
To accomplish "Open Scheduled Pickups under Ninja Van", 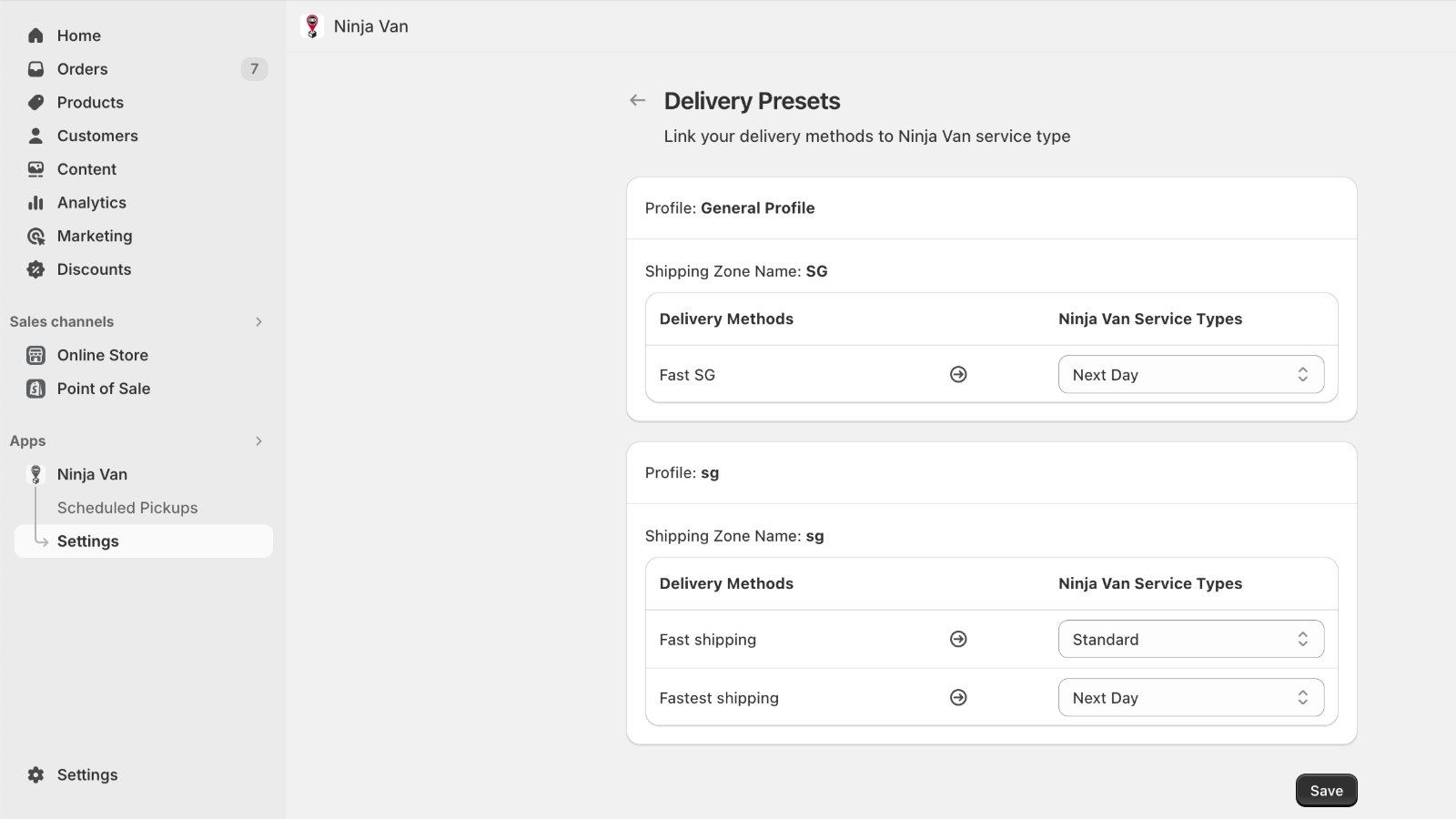I will [x=127, y=508].
